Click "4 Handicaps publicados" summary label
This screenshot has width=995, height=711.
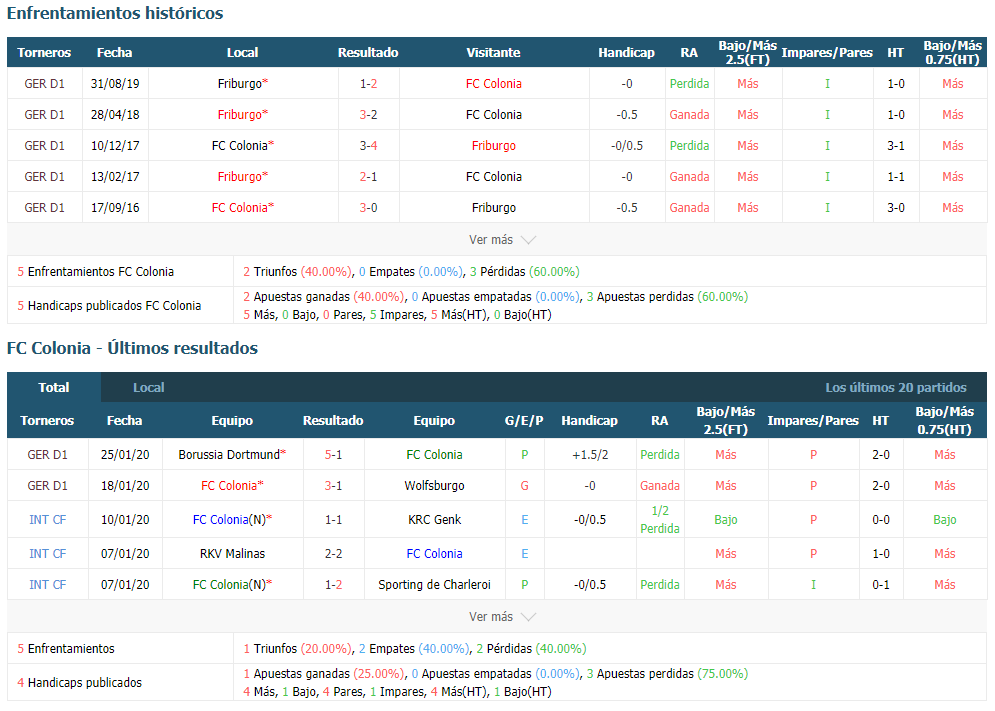(x=79, y=683)
